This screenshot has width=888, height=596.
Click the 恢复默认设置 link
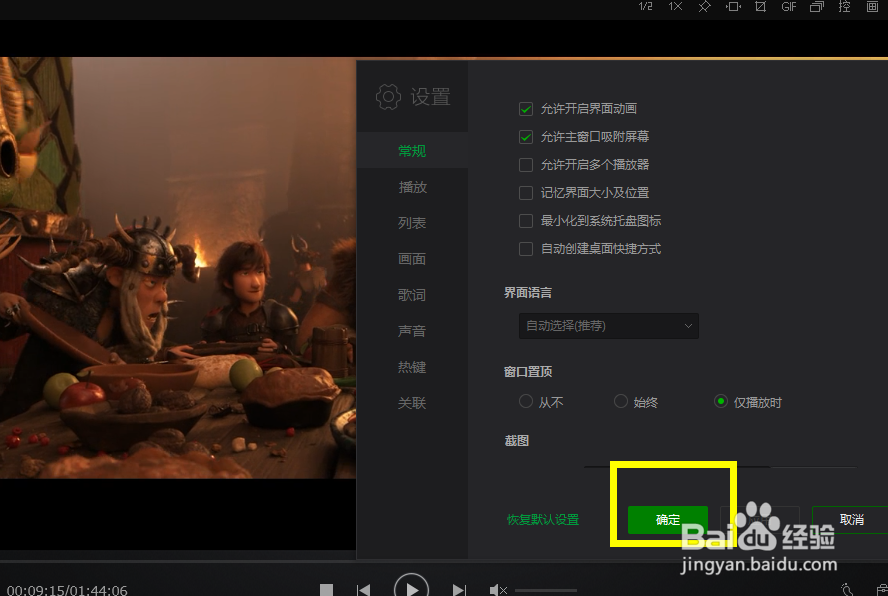tap(543, 520)
